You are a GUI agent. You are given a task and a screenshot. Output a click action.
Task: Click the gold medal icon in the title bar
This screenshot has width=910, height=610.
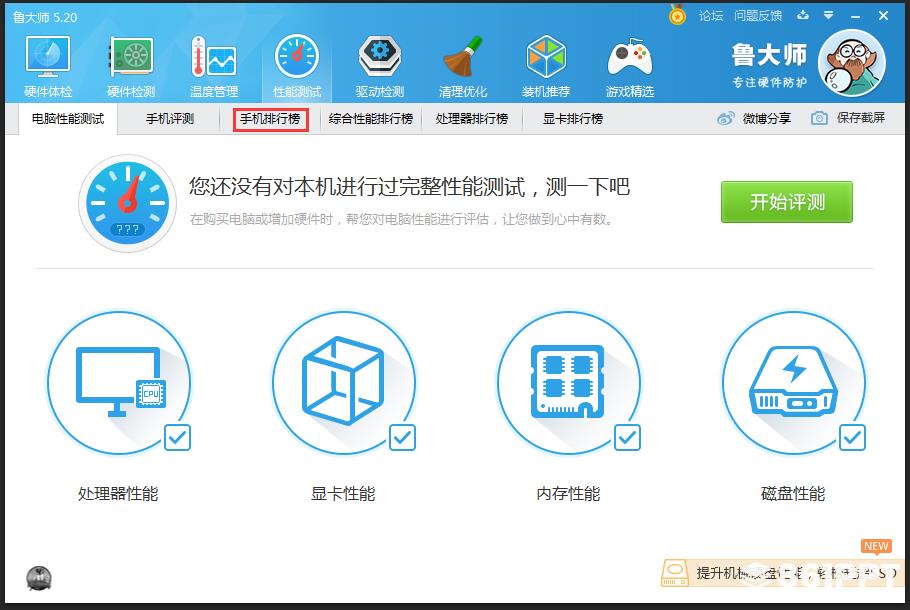(677, 15)
